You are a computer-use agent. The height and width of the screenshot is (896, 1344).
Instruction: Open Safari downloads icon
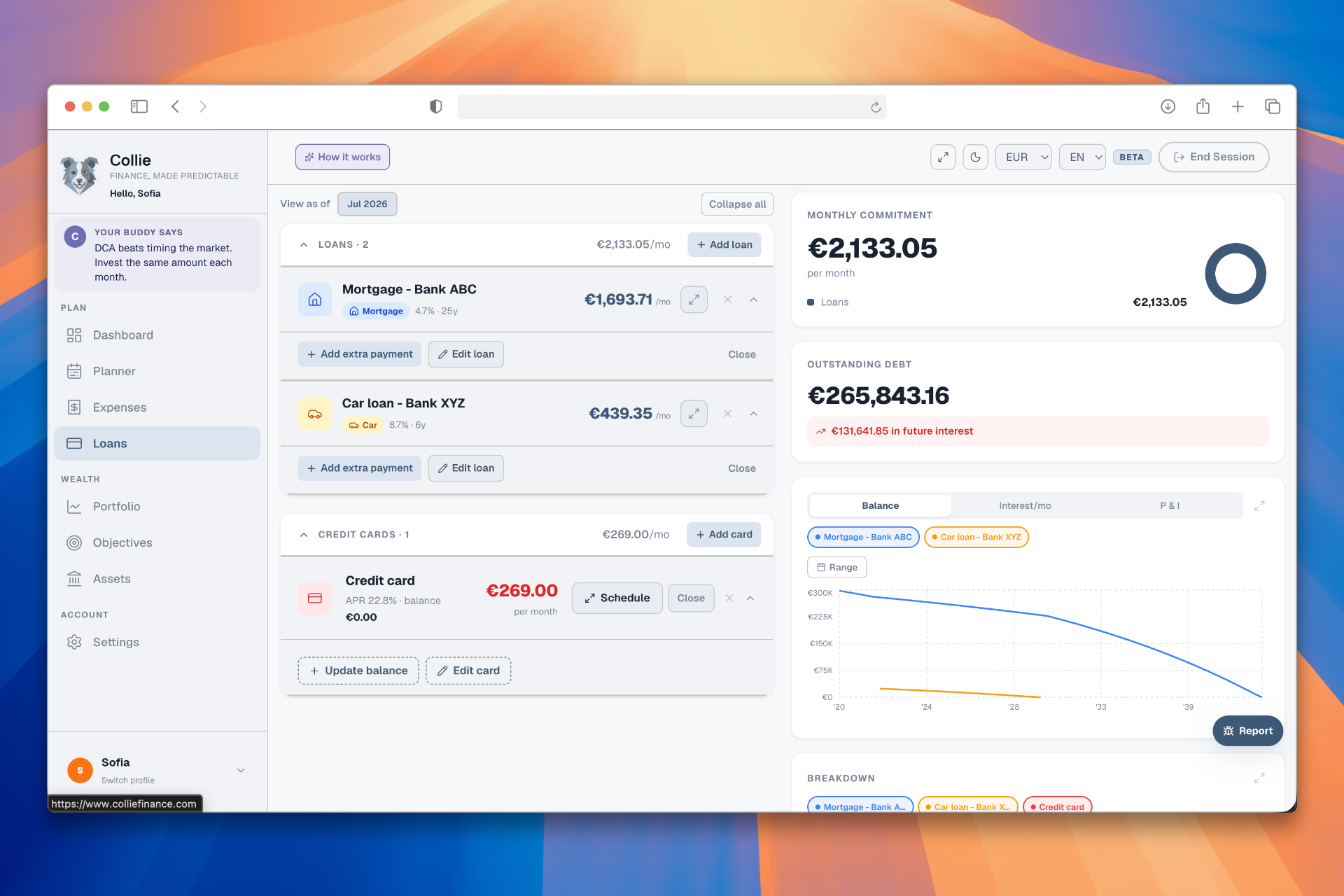click(x=1168, y=106)
